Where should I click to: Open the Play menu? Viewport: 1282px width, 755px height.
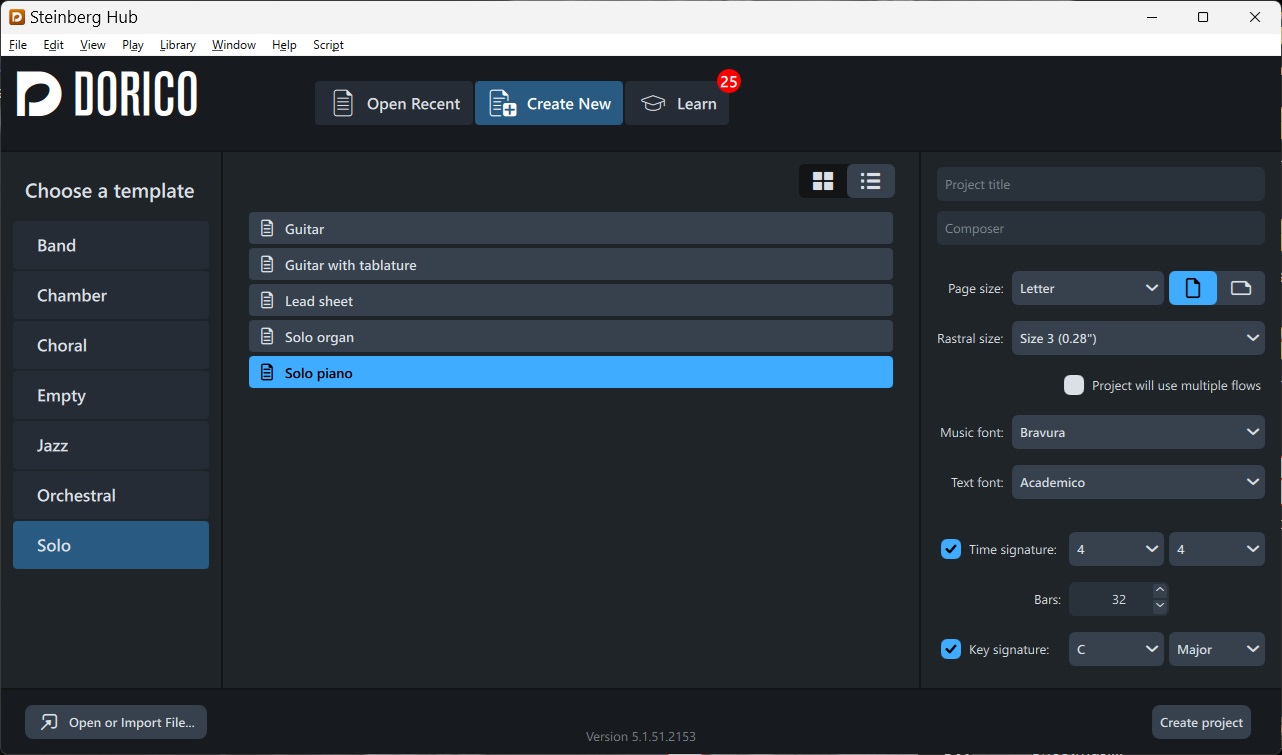133,45
